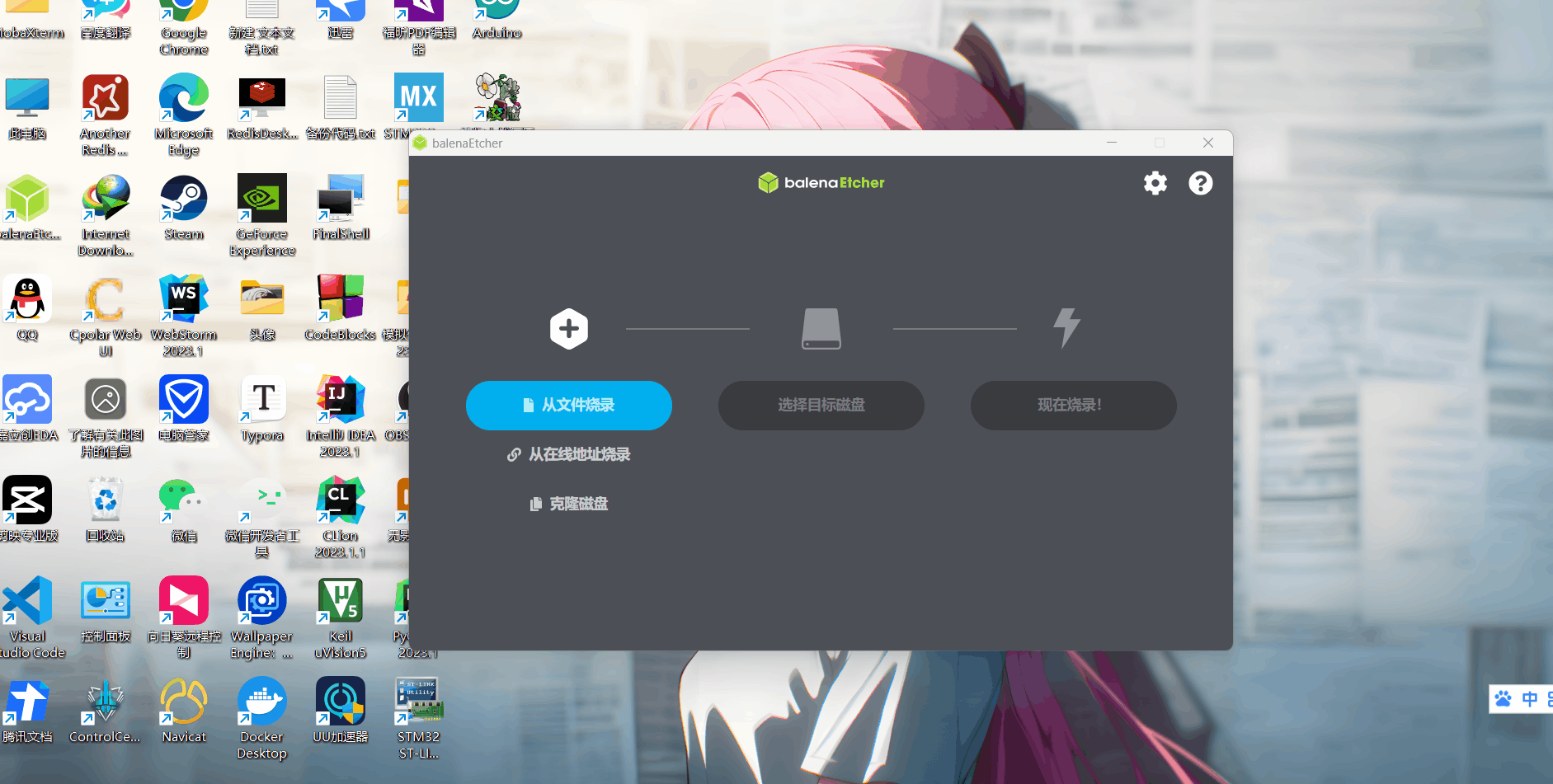Click the plus hexagon source icon
1553x784 pixels.
coord(569,329)
